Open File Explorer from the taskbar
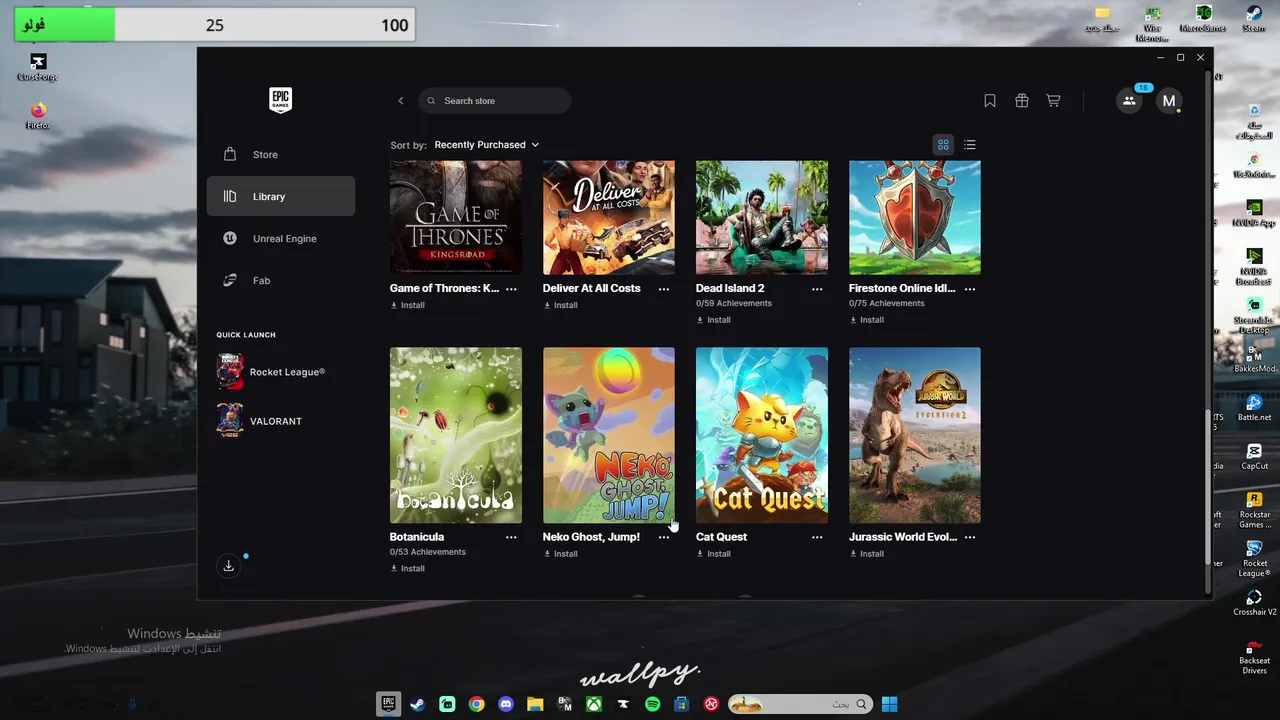The height and width of the screenshot is (720, 1280). [535, 704]
